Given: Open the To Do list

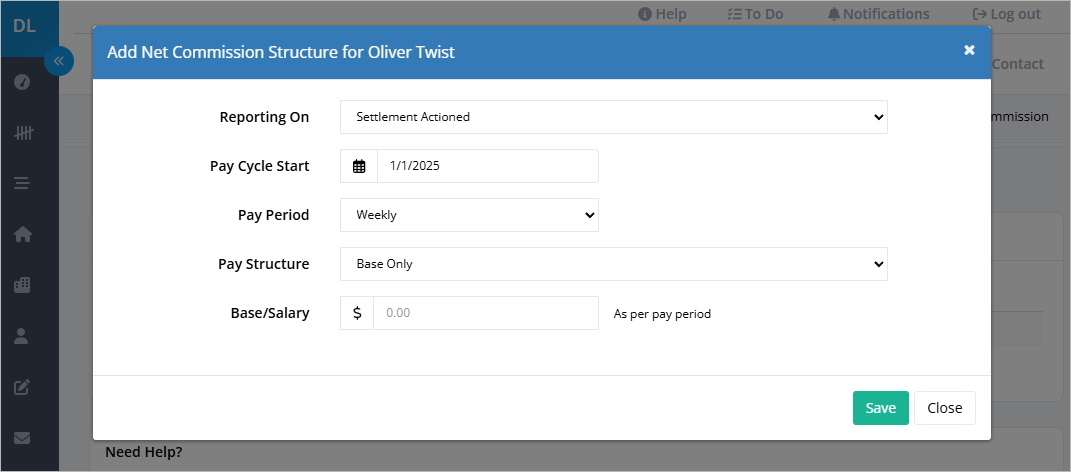Looking at the screenshot, I should 755,14.
